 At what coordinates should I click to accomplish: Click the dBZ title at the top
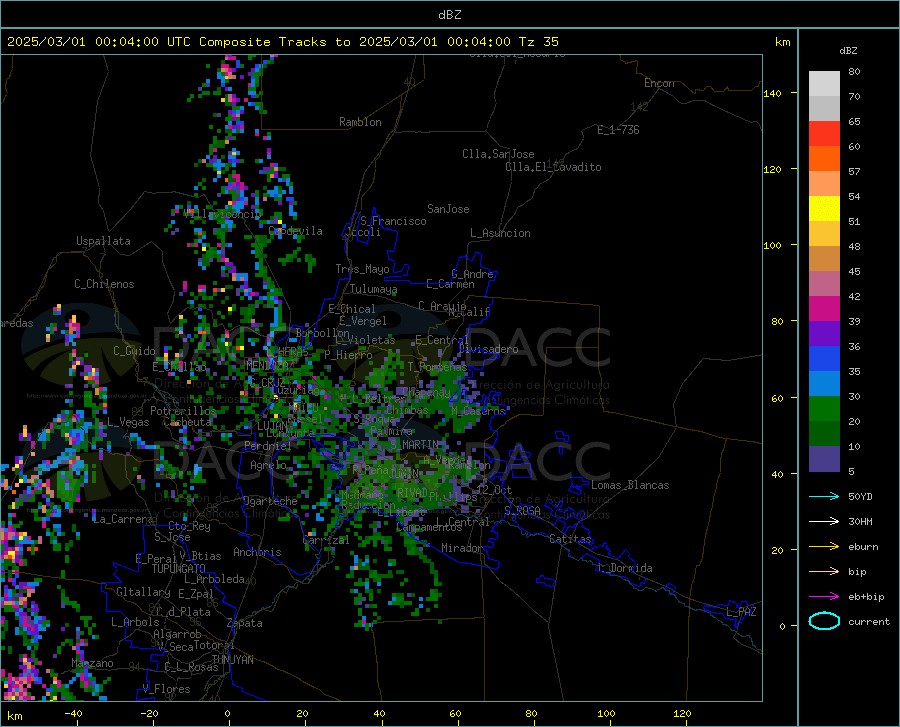pos(449,15)
